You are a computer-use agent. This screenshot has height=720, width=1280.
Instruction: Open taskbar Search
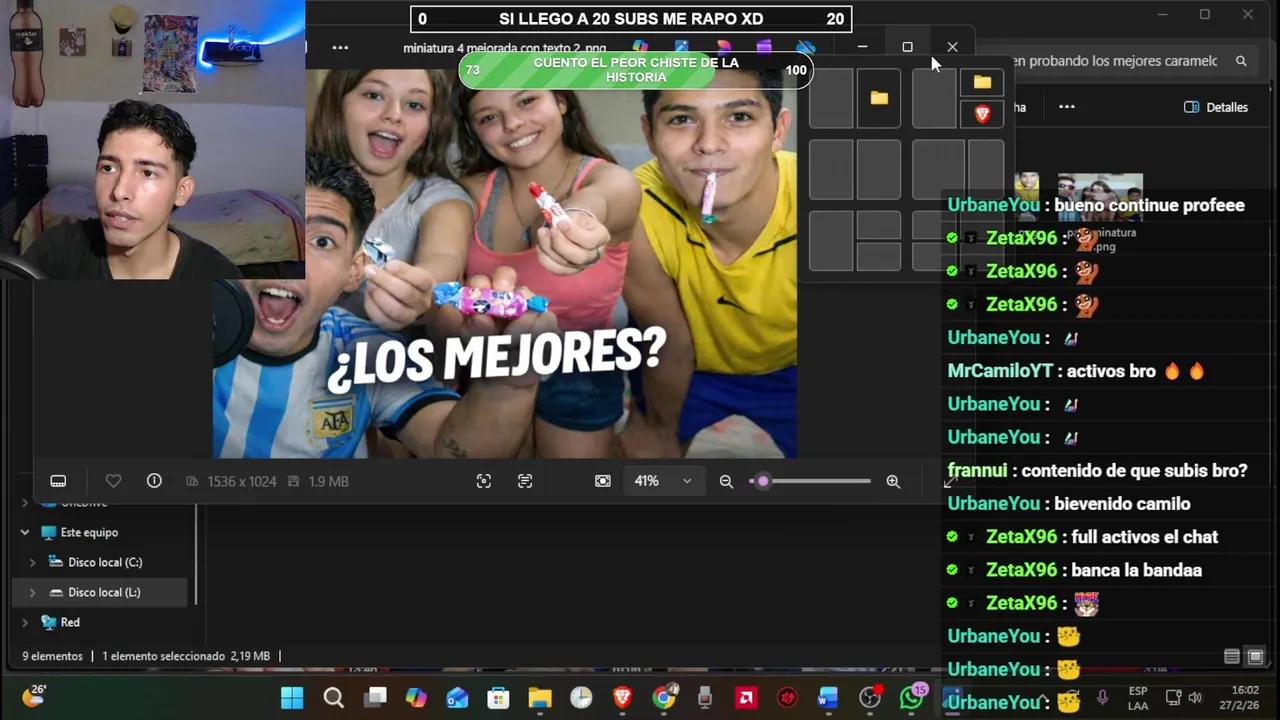[x=334, y=698]
